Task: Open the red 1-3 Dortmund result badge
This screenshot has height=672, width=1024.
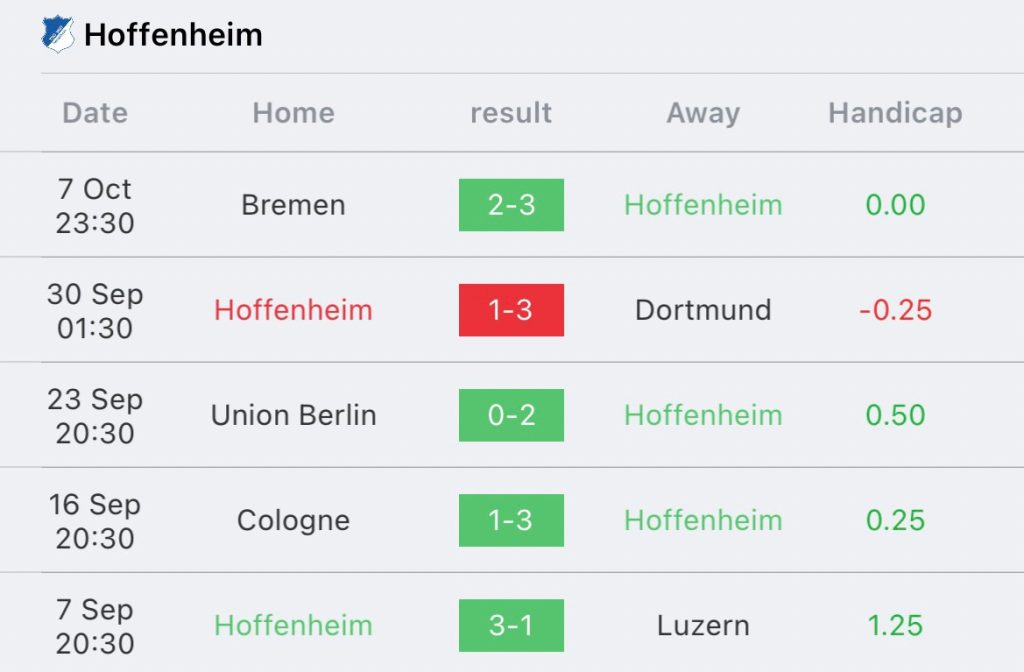Action: click(511, 310)
